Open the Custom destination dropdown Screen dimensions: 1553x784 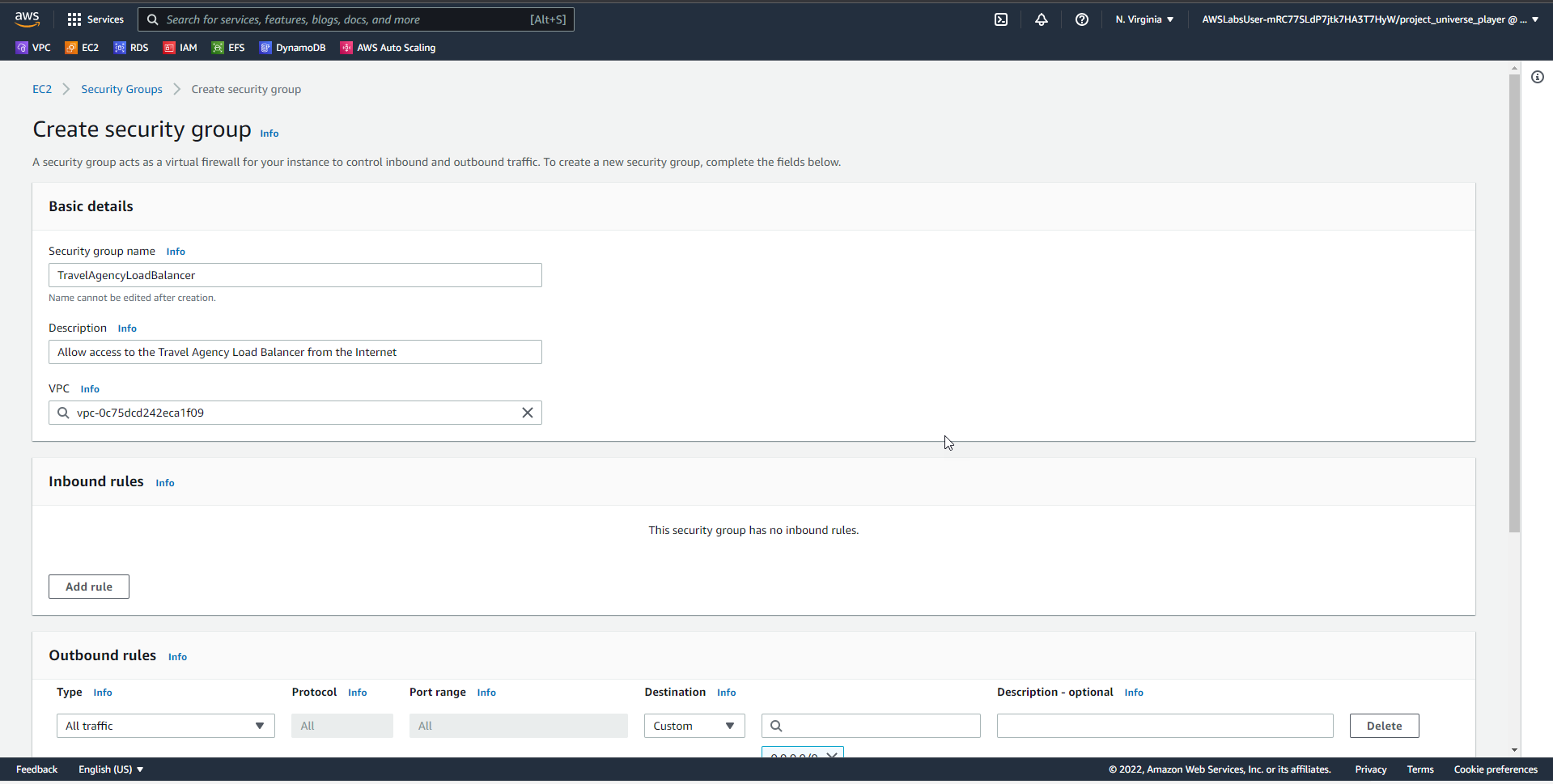tap(694, 726)
